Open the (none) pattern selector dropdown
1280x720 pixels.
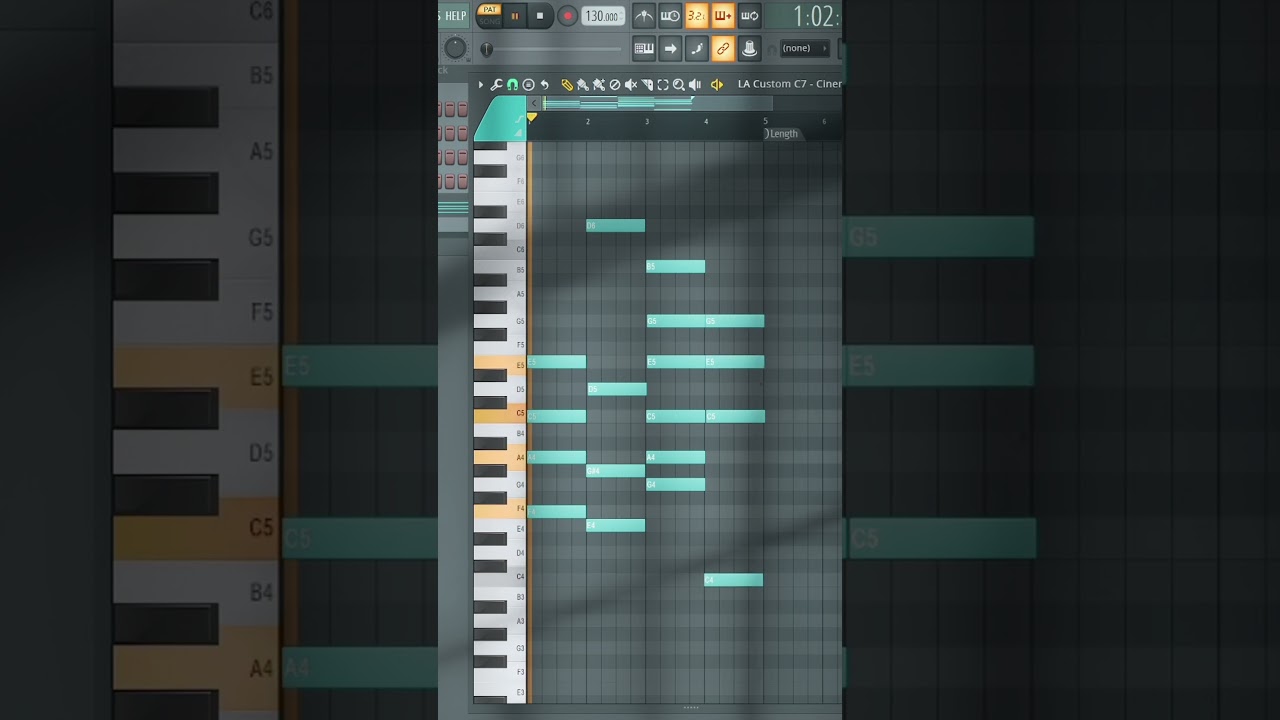[805, 48]
